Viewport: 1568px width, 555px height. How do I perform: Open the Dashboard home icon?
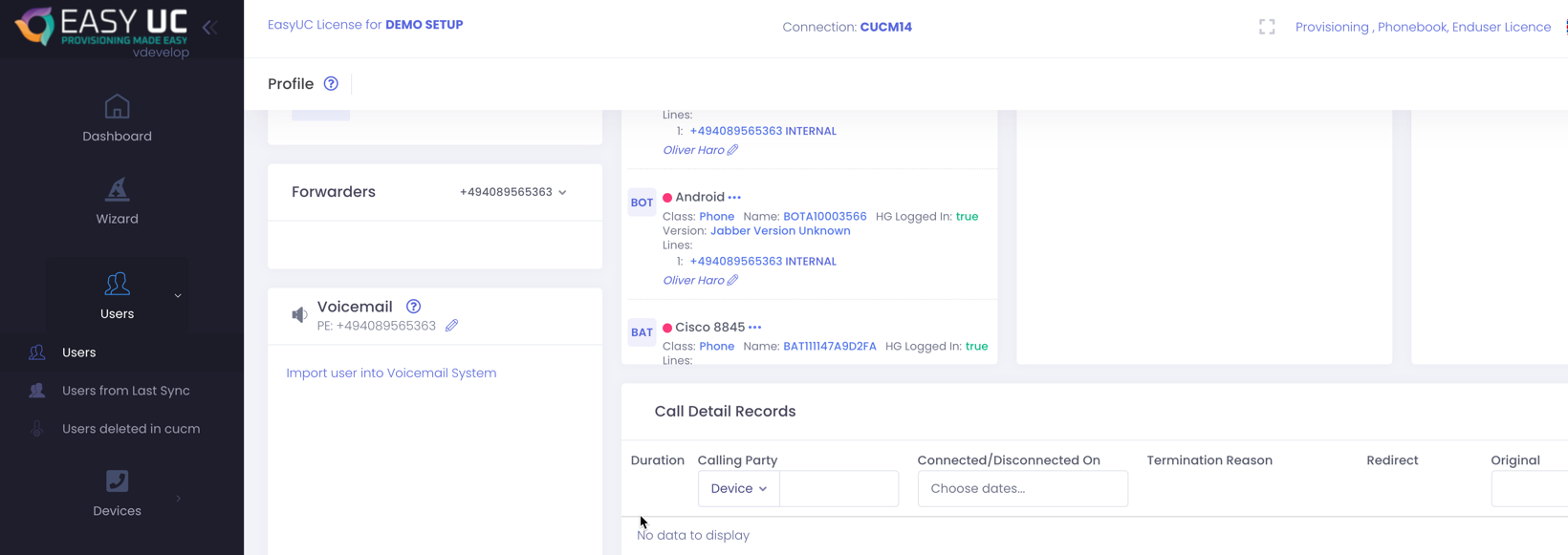click(x=117, y=107)
